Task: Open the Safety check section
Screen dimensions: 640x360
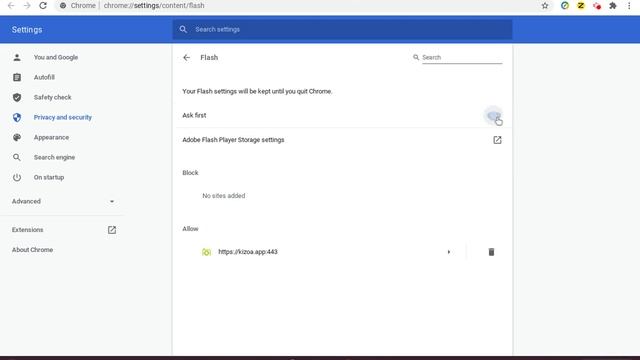Action: [53, 97]
